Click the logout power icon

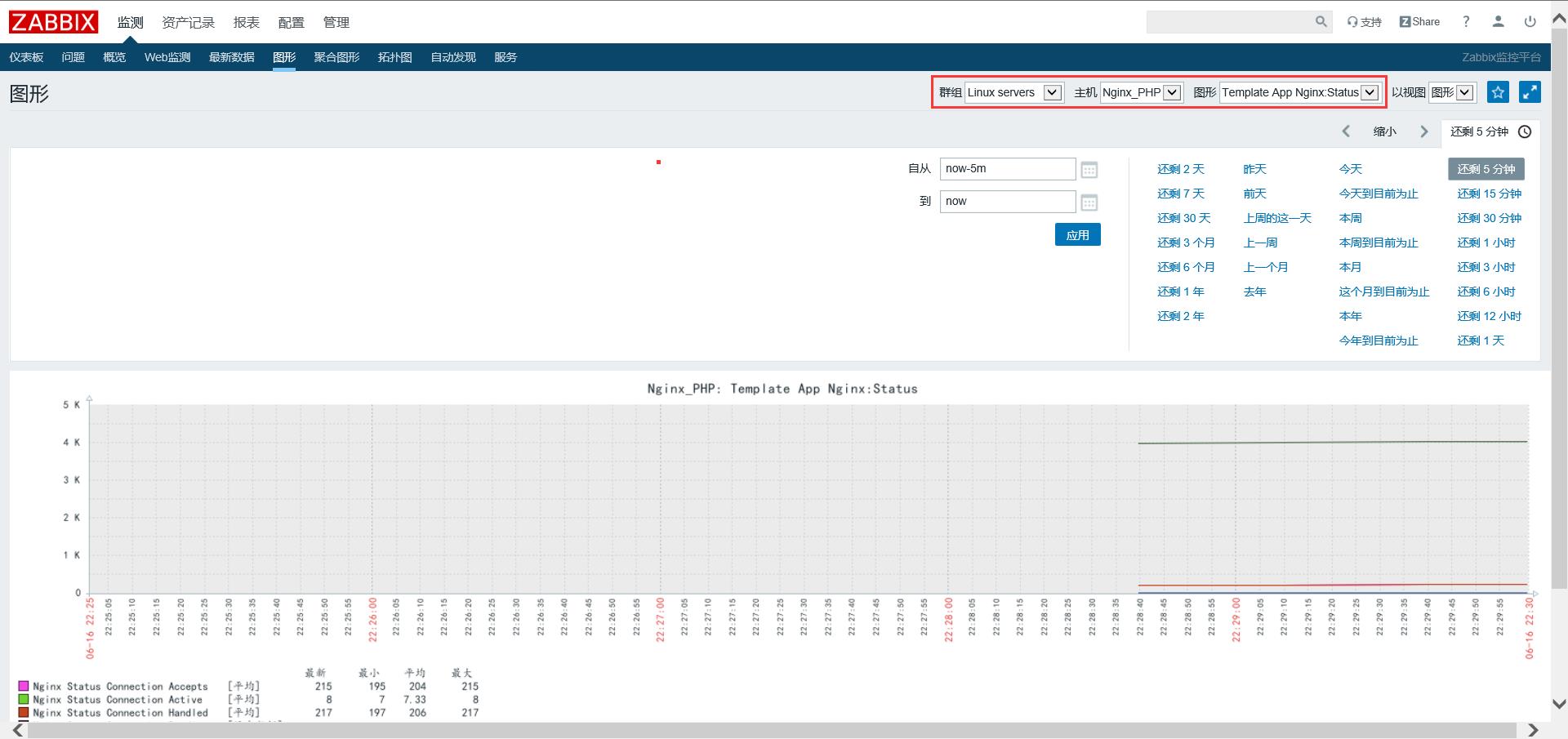pos(1530,22)
